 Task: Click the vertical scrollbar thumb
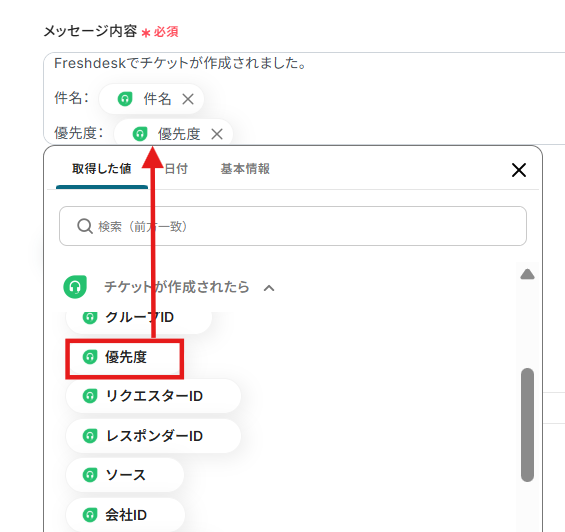point(528,425)
